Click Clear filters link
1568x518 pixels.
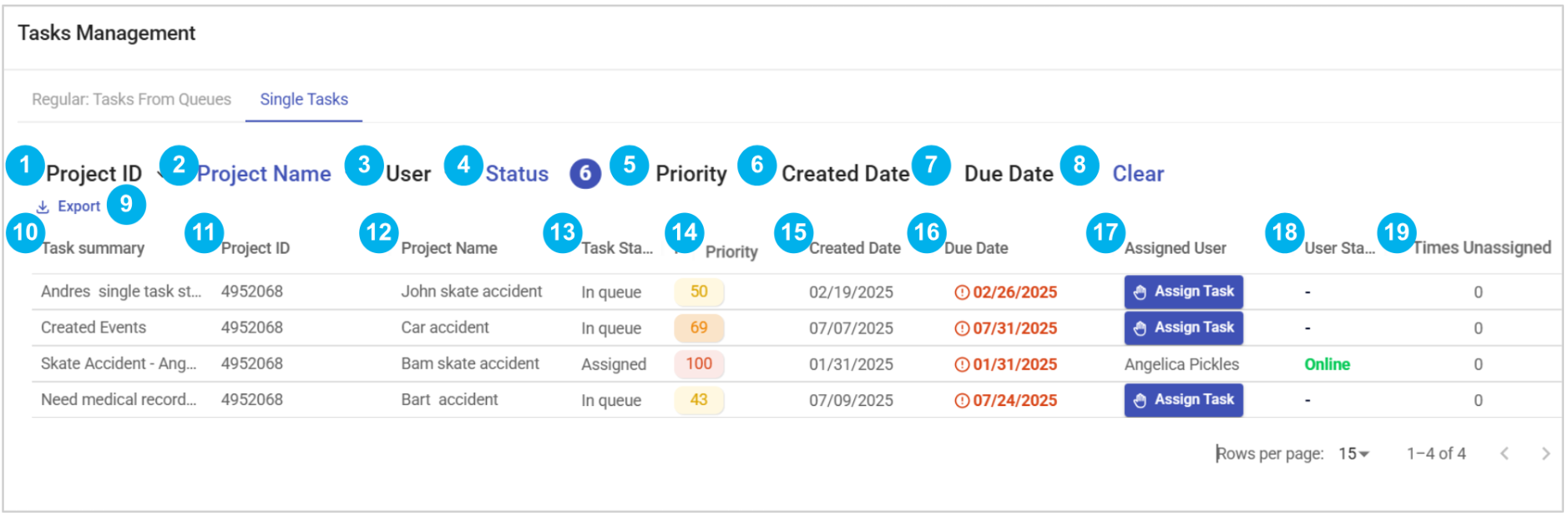coord(1138,174)
